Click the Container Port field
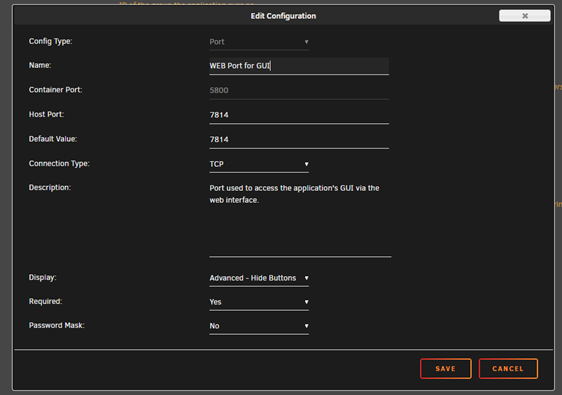 (x=299, y=90)
